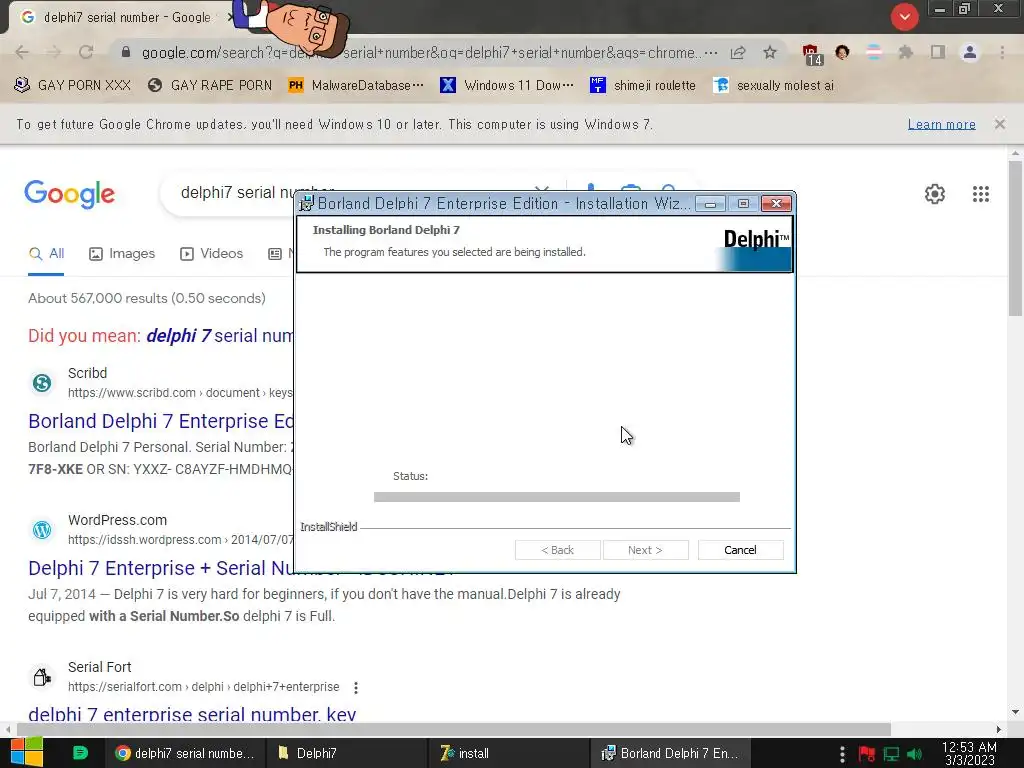
Task: Click the Serial Fort result favicon
Action: (42, 677)
